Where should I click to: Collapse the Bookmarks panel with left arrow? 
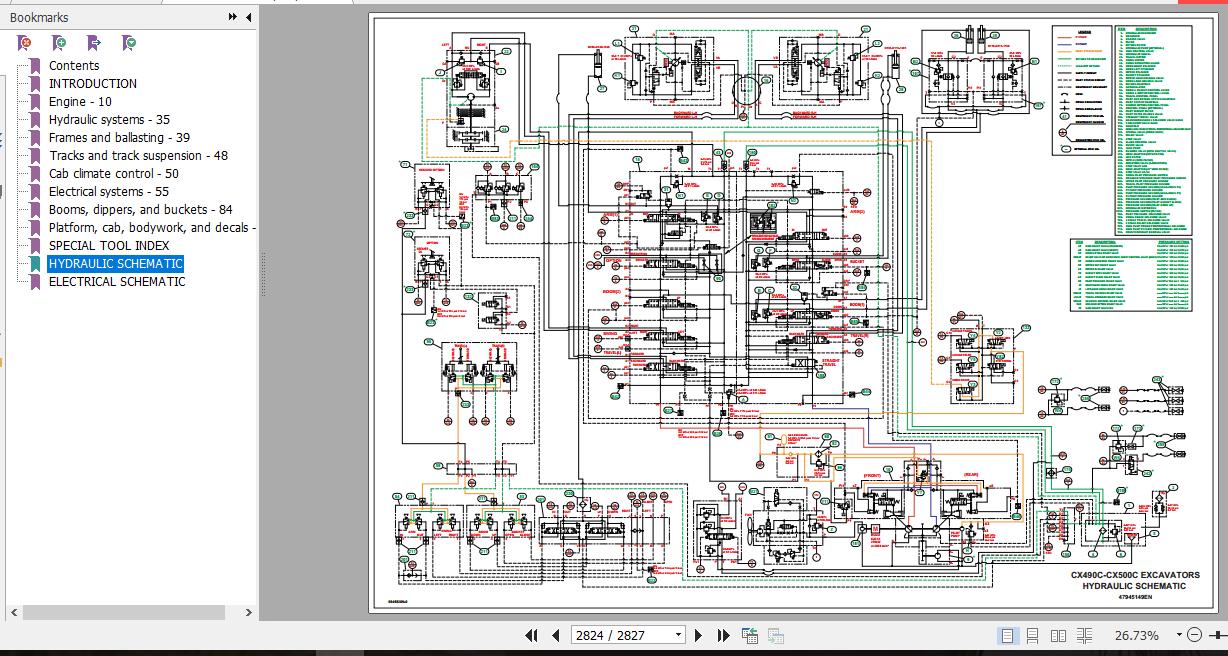(x=248, y=17)
